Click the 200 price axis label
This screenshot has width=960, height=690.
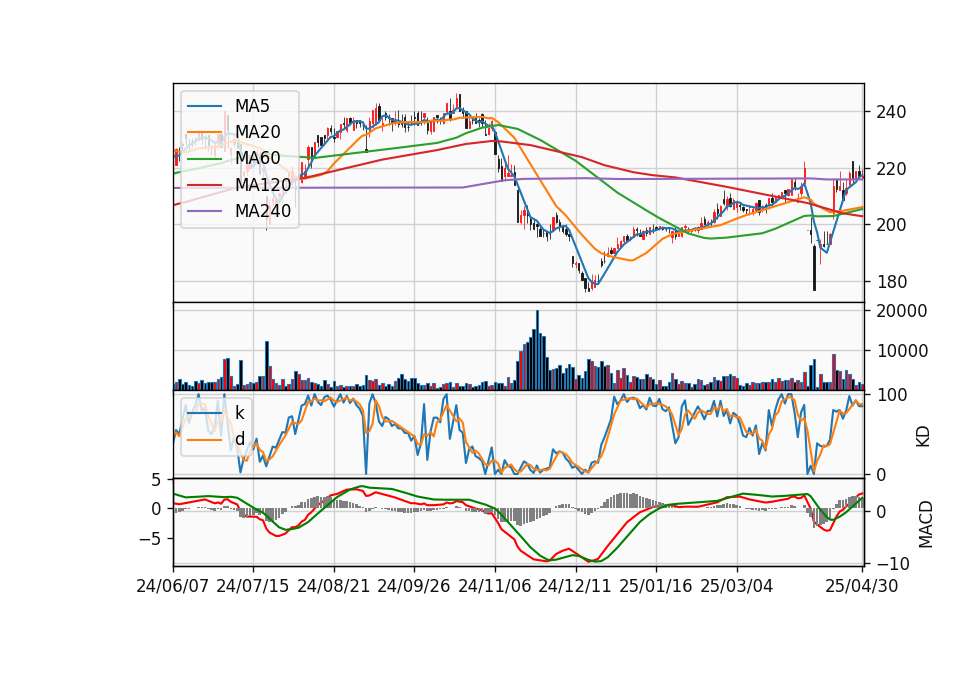click(891, 225)
